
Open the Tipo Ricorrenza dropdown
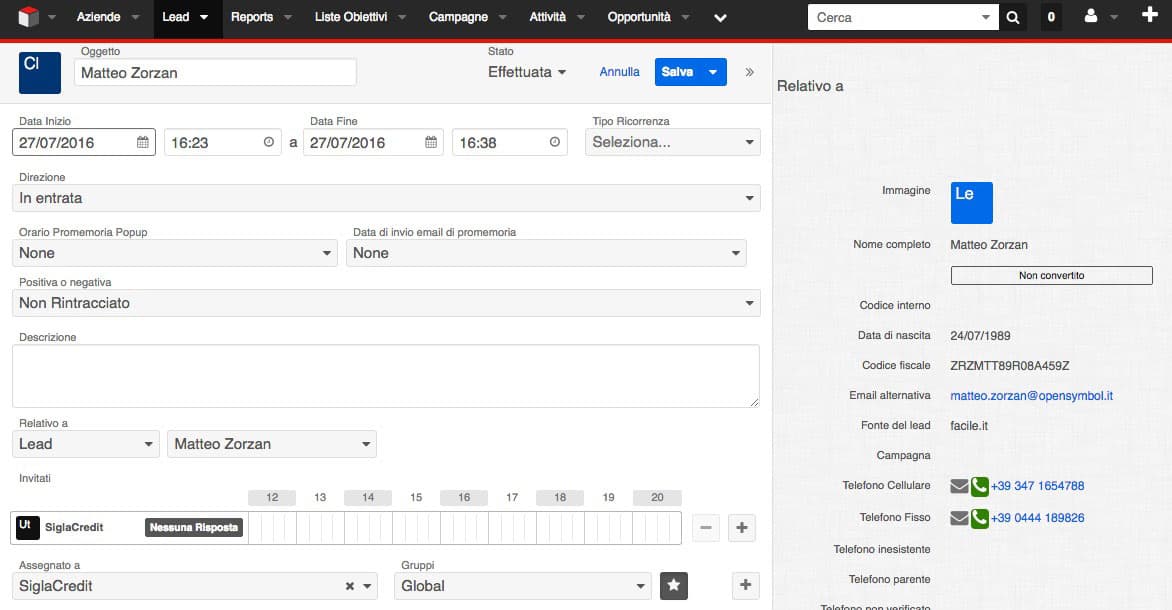(x=672, y=143)
